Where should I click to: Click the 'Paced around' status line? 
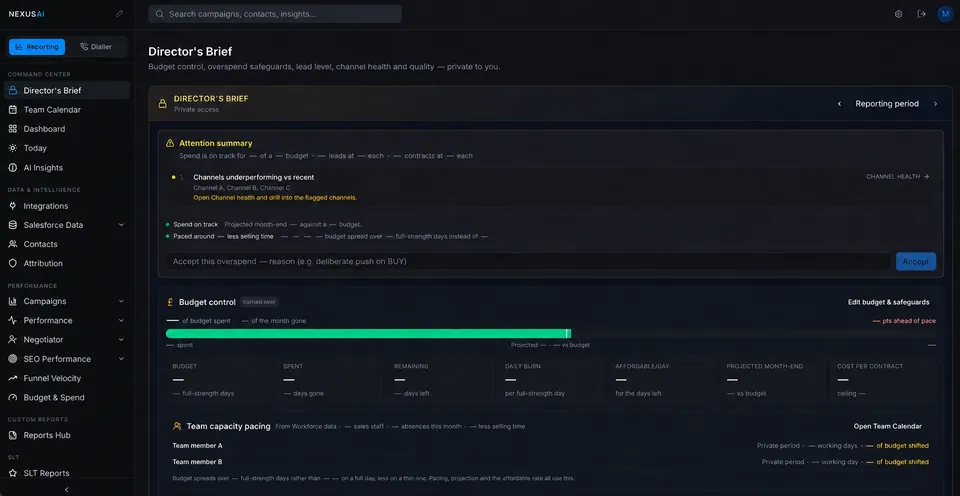[x=328, y=236]
